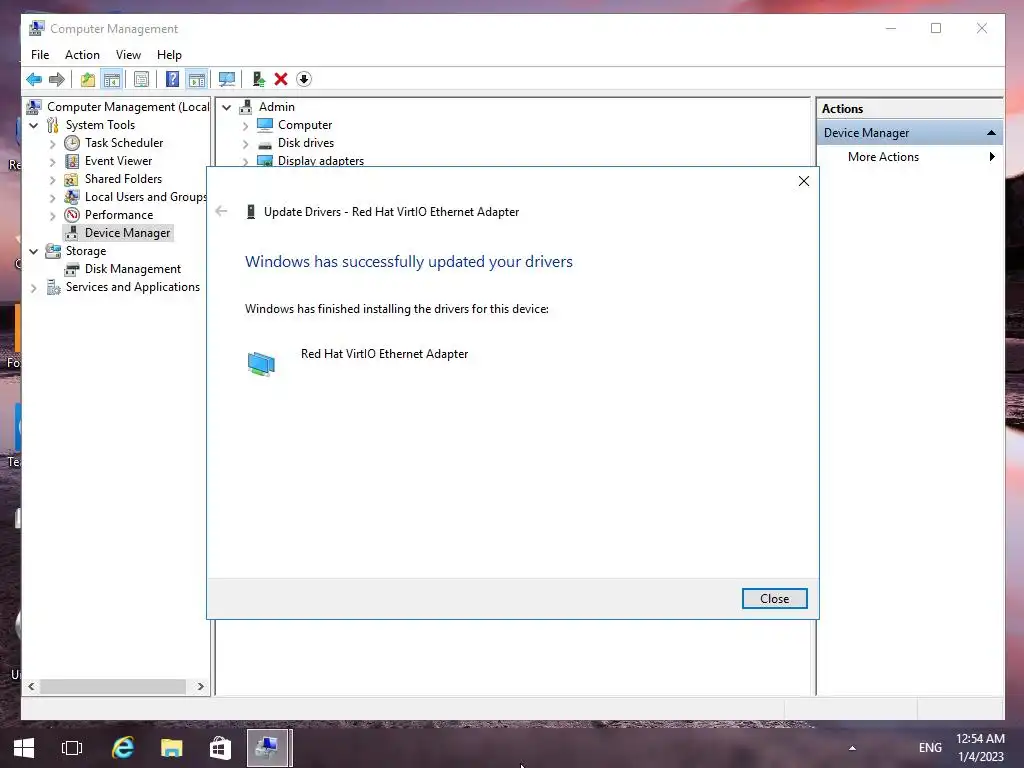The height and width of the screenshot is (768, 1024).
Task: Select Computer Management (Local) root node
Action: point(128,107)
